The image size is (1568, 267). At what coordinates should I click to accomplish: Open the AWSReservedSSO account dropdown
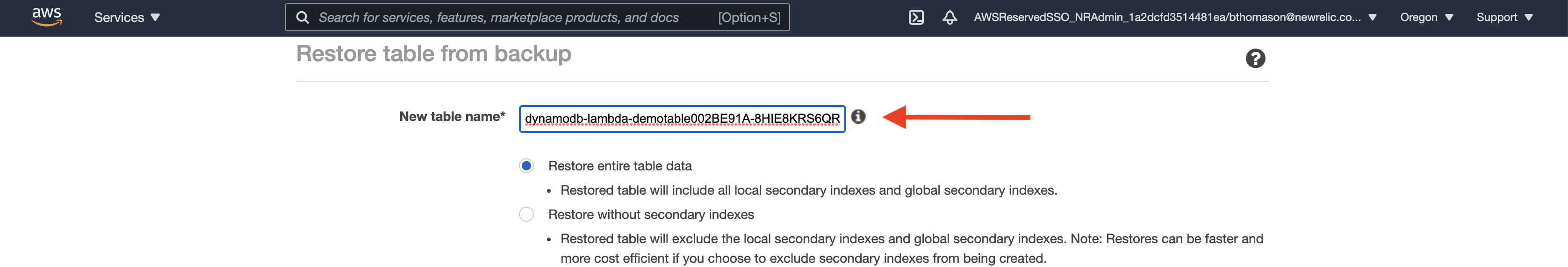1175,18
